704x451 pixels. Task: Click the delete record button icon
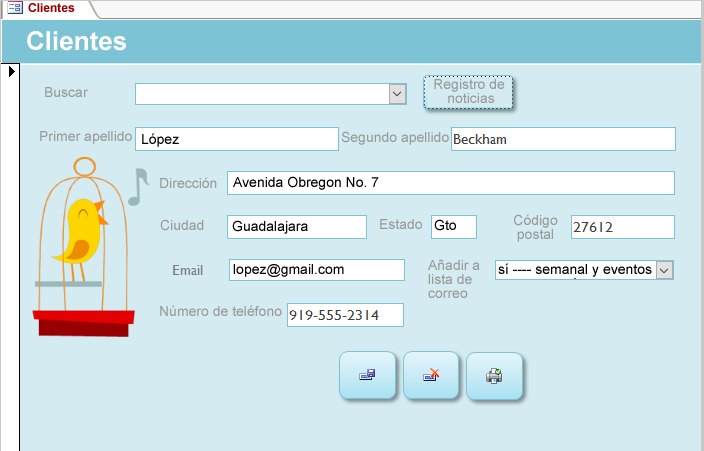click(x=431, y=375)
